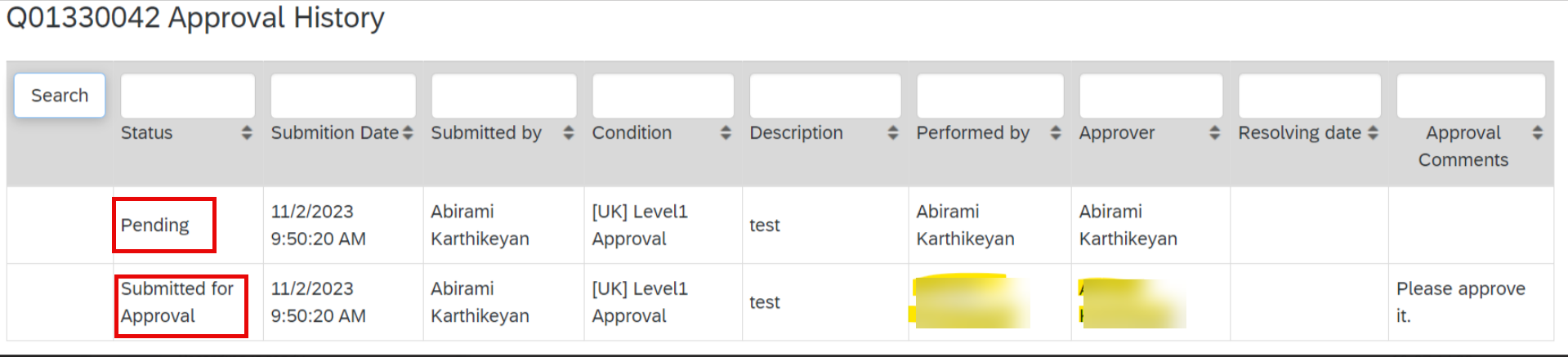Sort by the Approval Comments column arrows
1568x357 pixels.
click(1538, 133)
